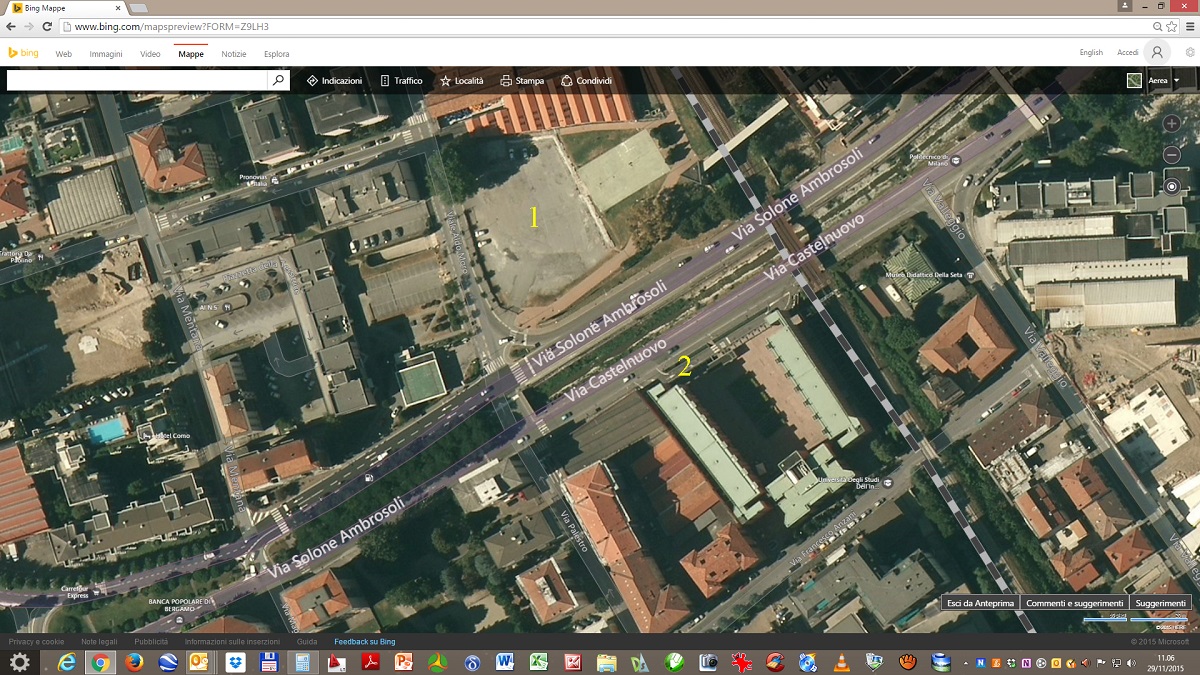1200x675 pixels.
Task: Open Indicazioni directions
Action: click(334, 80)
